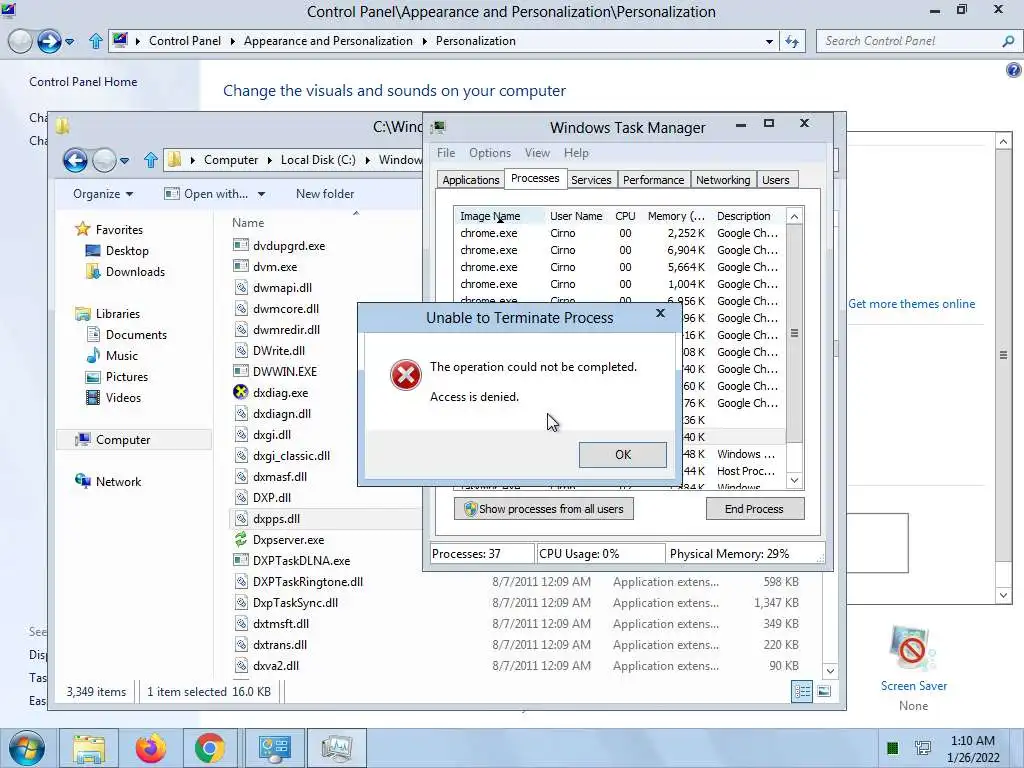Select the dwmapi.dll file
This screenshot has width=1024, height=768.
coord(282,288)
